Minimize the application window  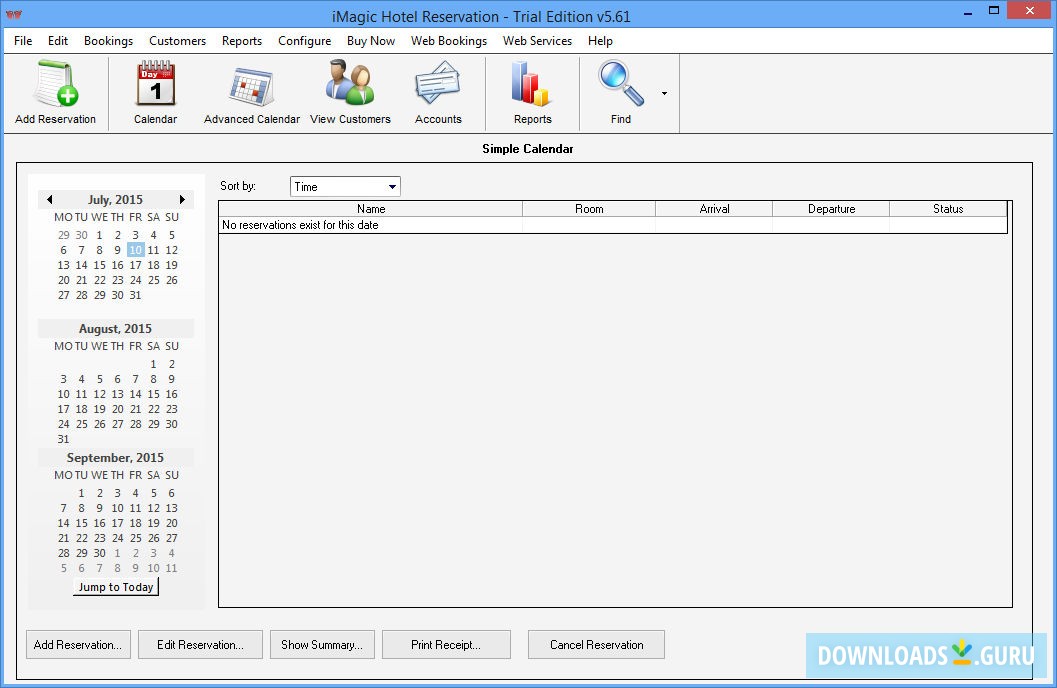[x=968, y=12]
